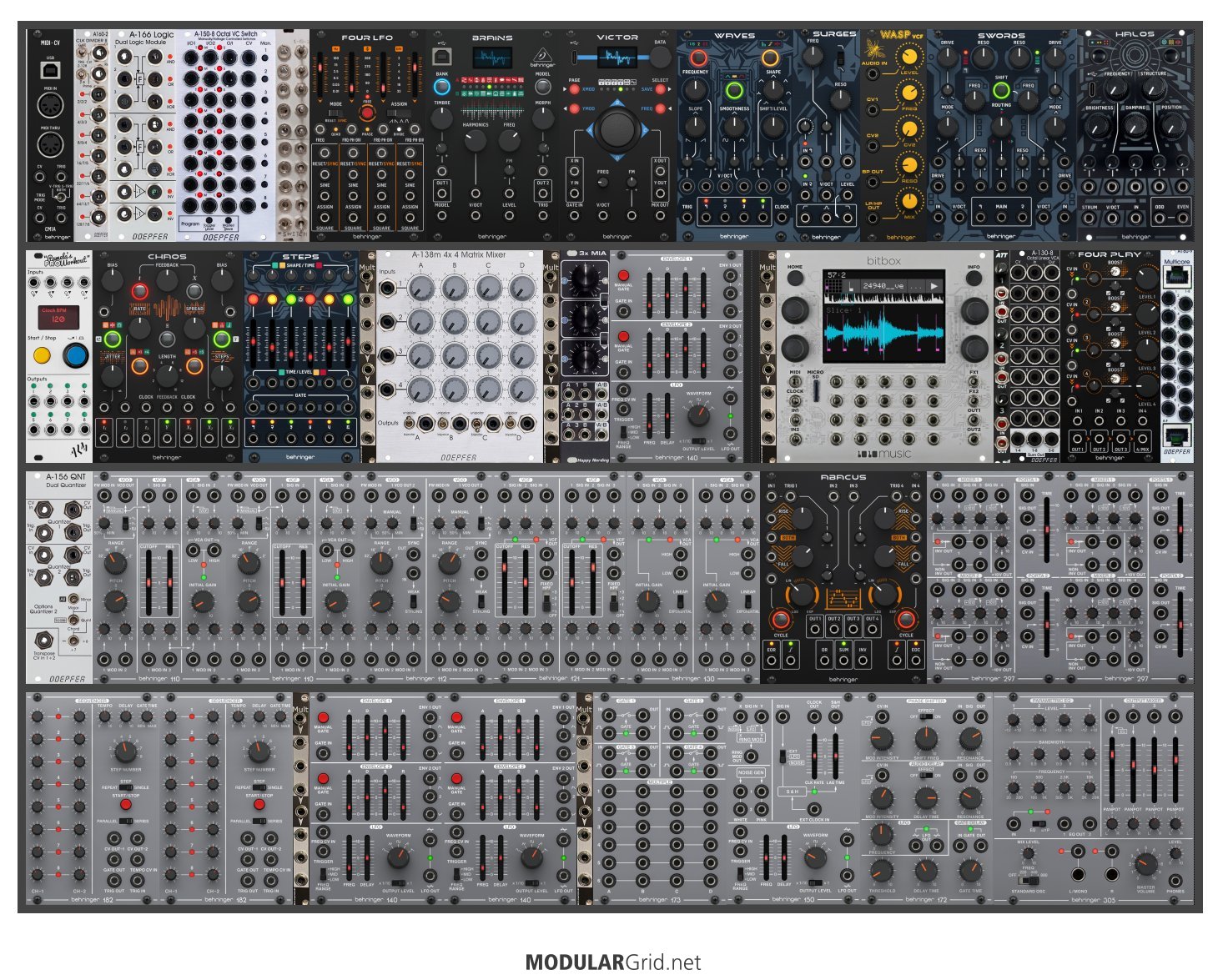Viewport: 1228px width, 980px height.
Task: Toggle the MODE switch on Four LFO
Action: pyautogui.click(x=336, y=113)
